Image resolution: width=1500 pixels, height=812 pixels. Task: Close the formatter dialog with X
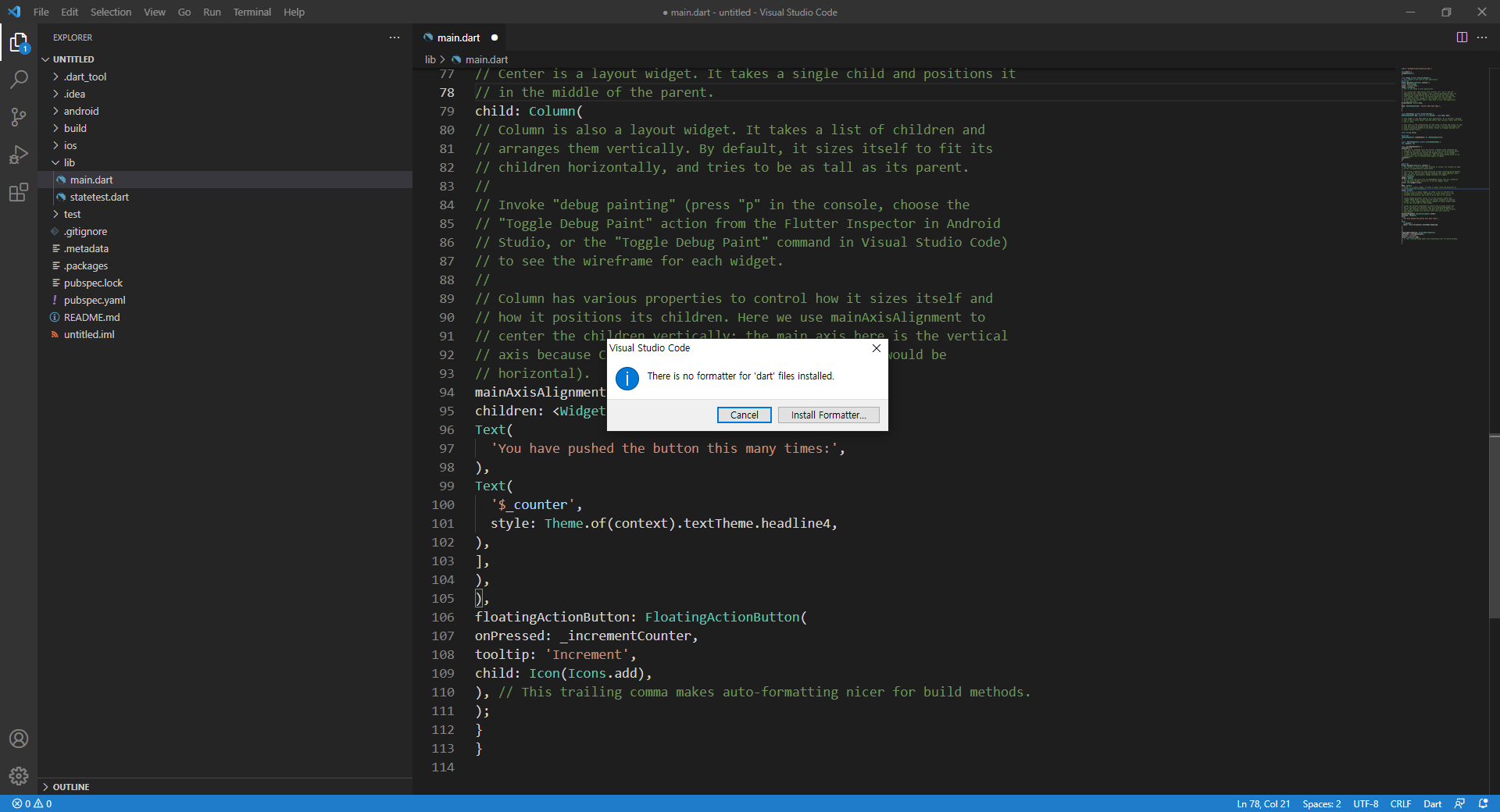[x=877, y=348]
